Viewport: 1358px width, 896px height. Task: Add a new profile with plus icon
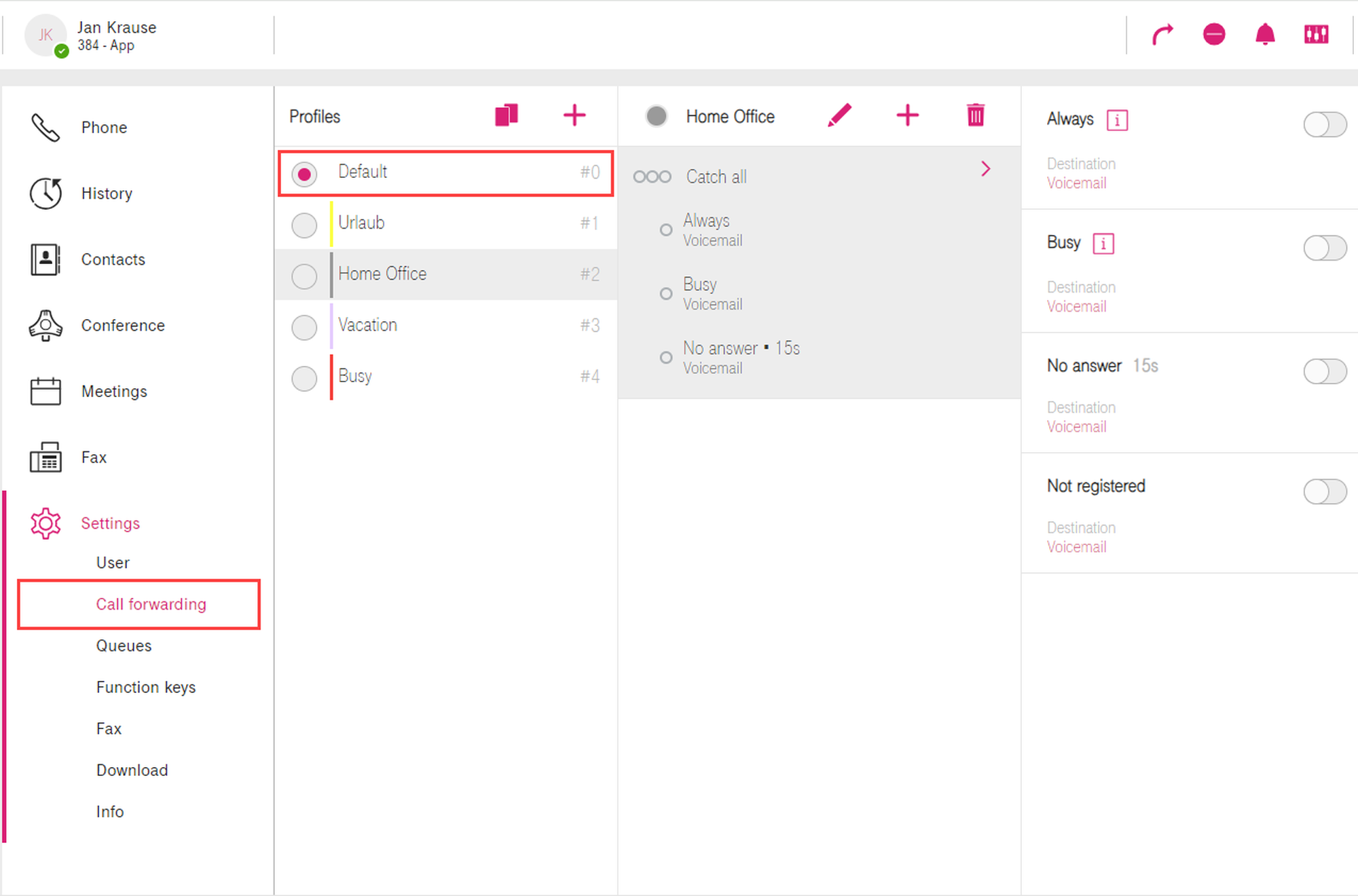point(574,115)
